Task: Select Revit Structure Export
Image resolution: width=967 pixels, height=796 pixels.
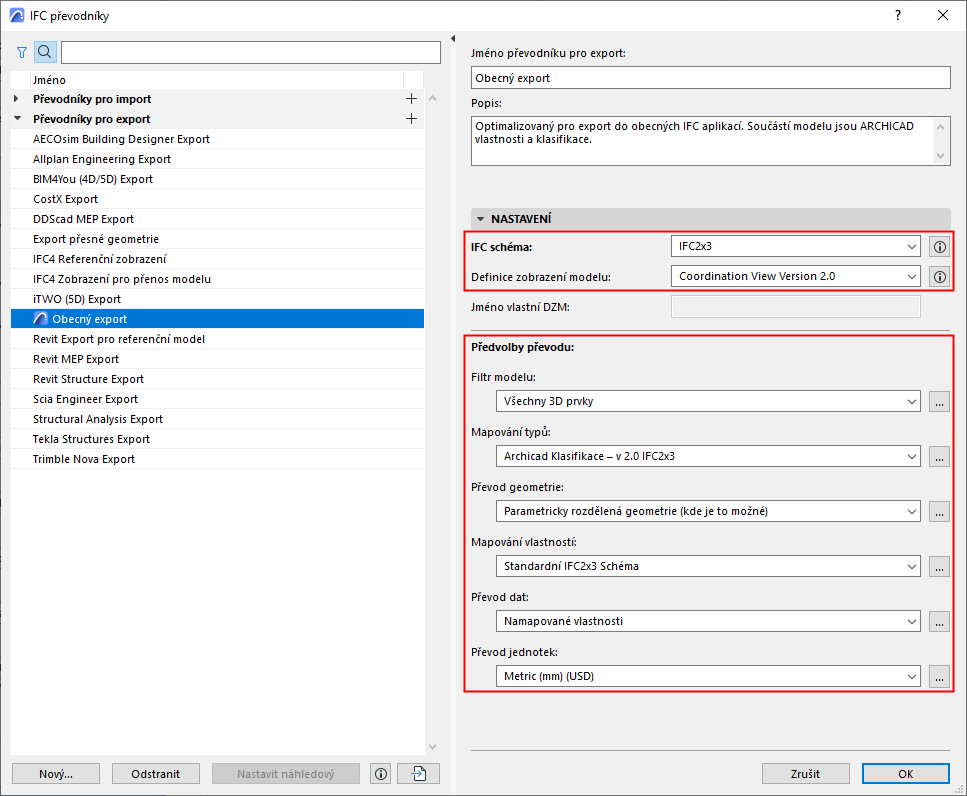Action: click(218, 379)
